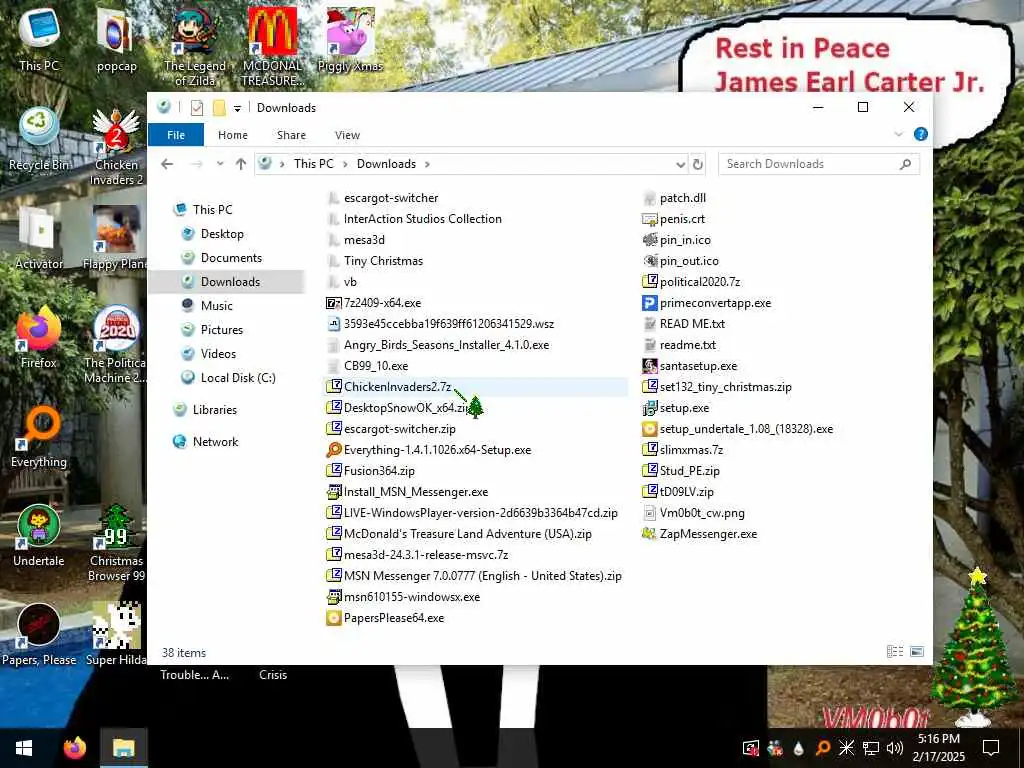Open the network tray icon
Screen dimensions: 1024x768
click(871, 748)
